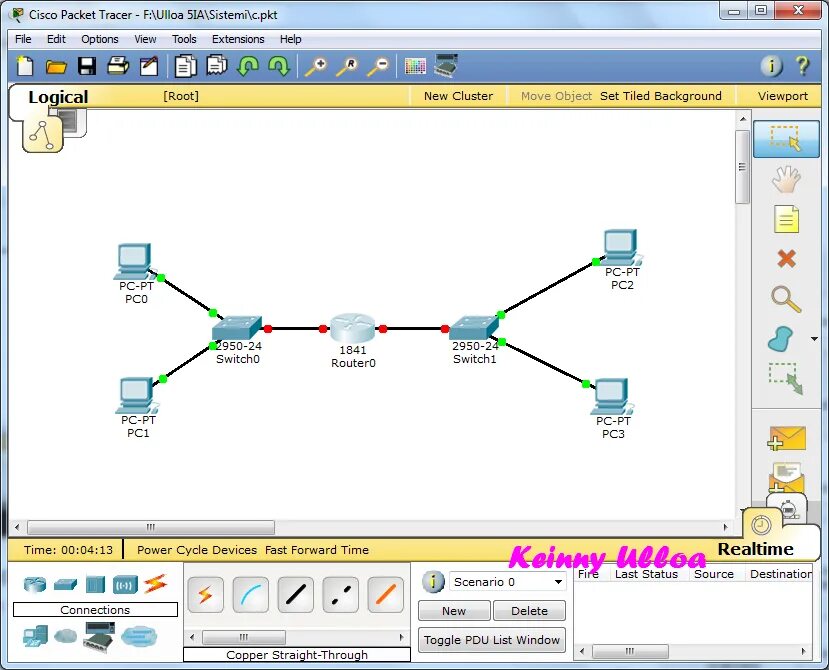The image size is (829, 670).
Task: Click the Zoom In magnifier icon
Action: pos(316,66)
